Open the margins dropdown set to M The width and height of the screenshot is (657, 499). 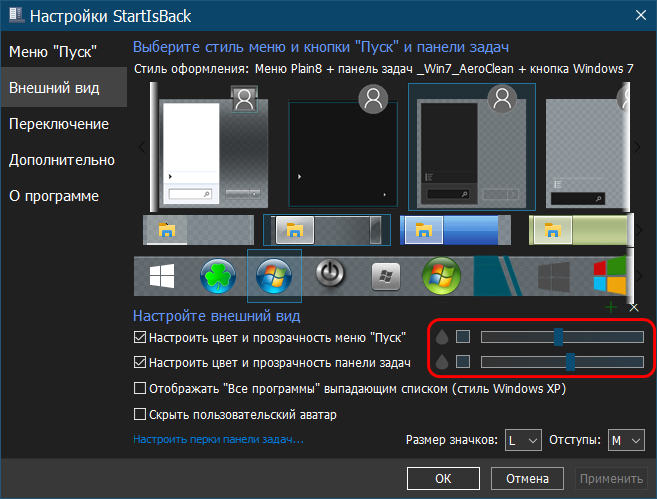pos(626,440)
